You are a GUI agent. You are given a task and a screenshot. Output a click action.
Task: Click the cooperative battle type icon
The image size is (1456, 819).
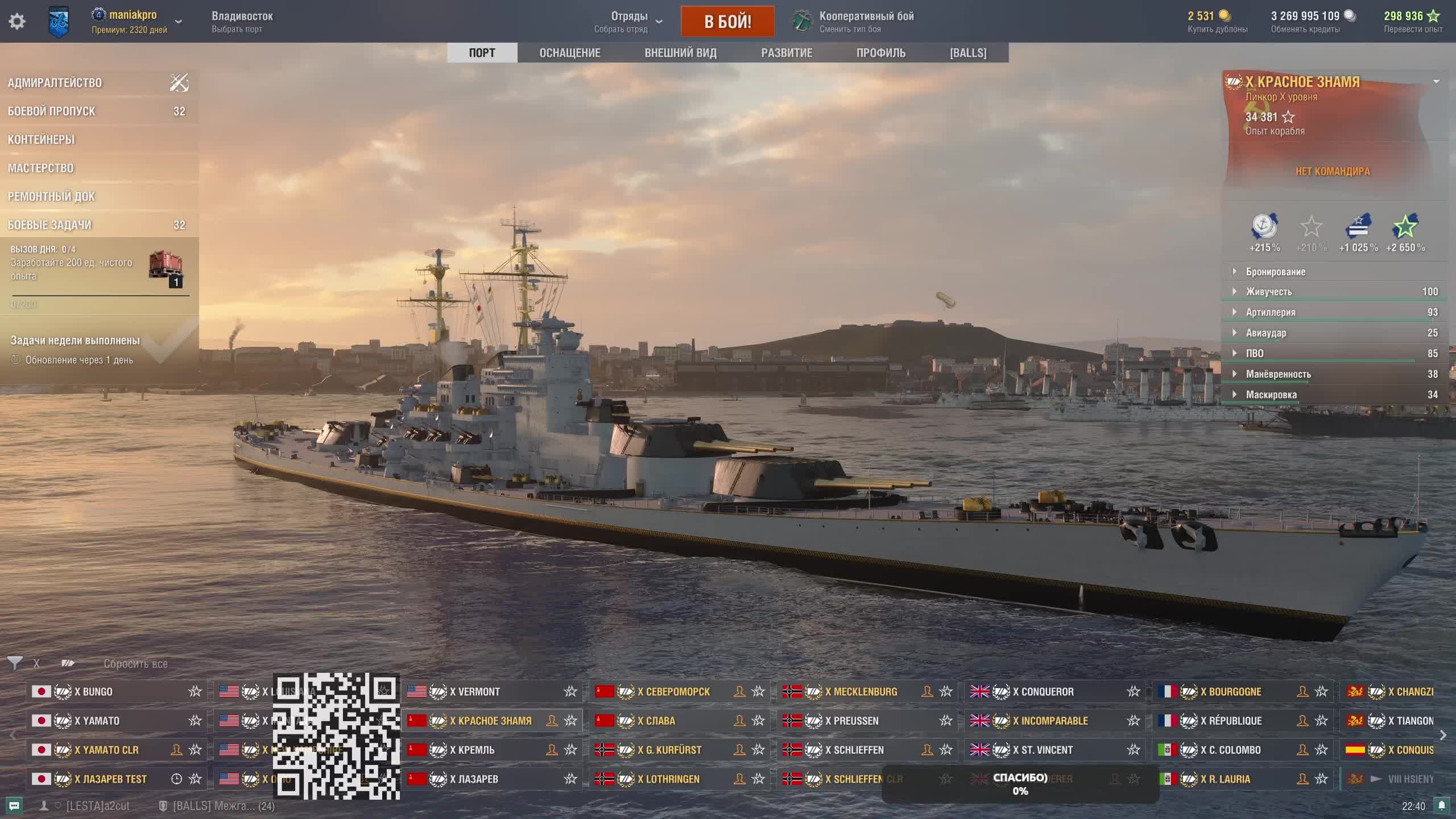coord(803,22)
